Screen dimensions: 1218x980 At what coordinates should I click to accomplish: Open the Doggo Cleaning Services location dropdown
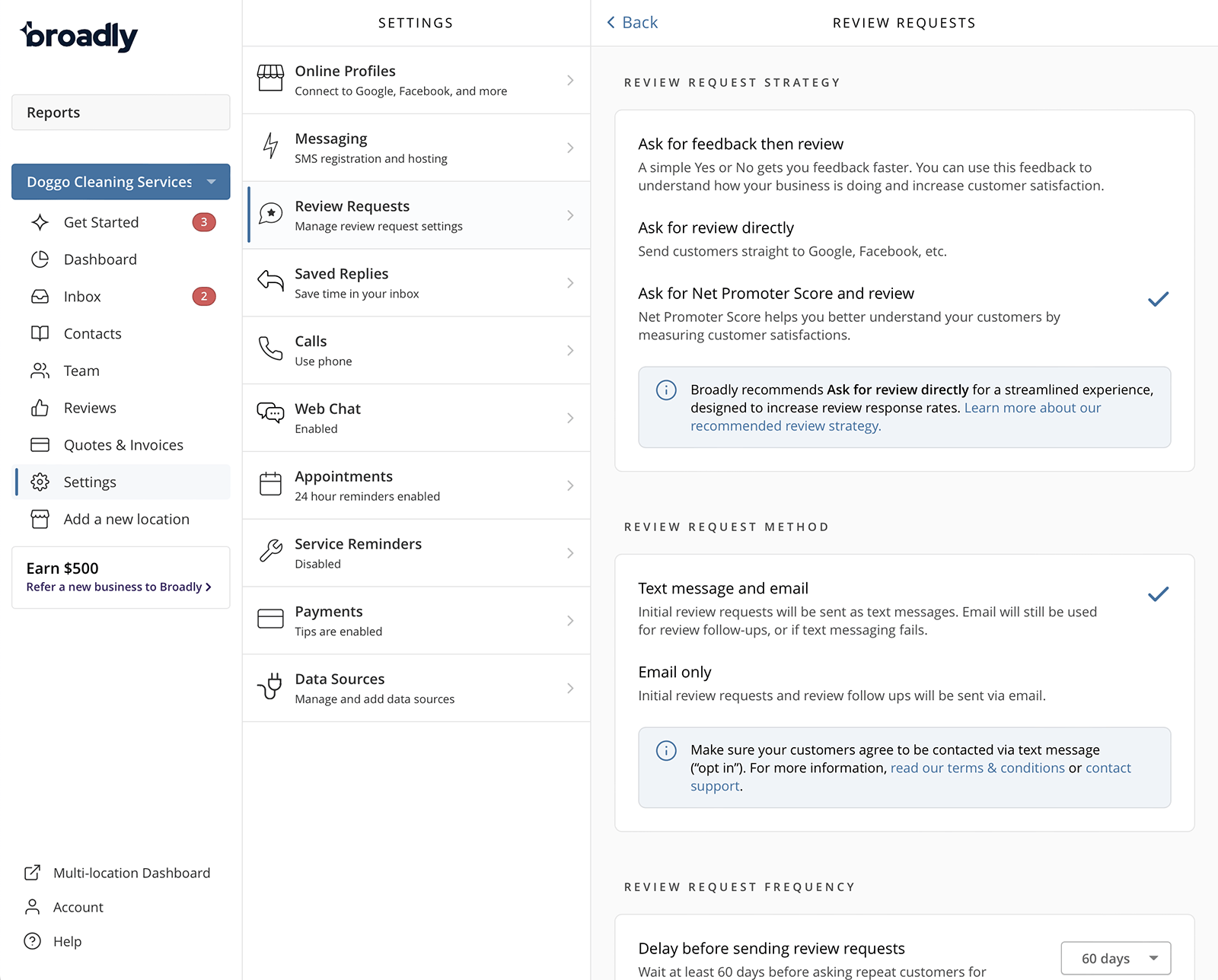[x=121, y=182]
